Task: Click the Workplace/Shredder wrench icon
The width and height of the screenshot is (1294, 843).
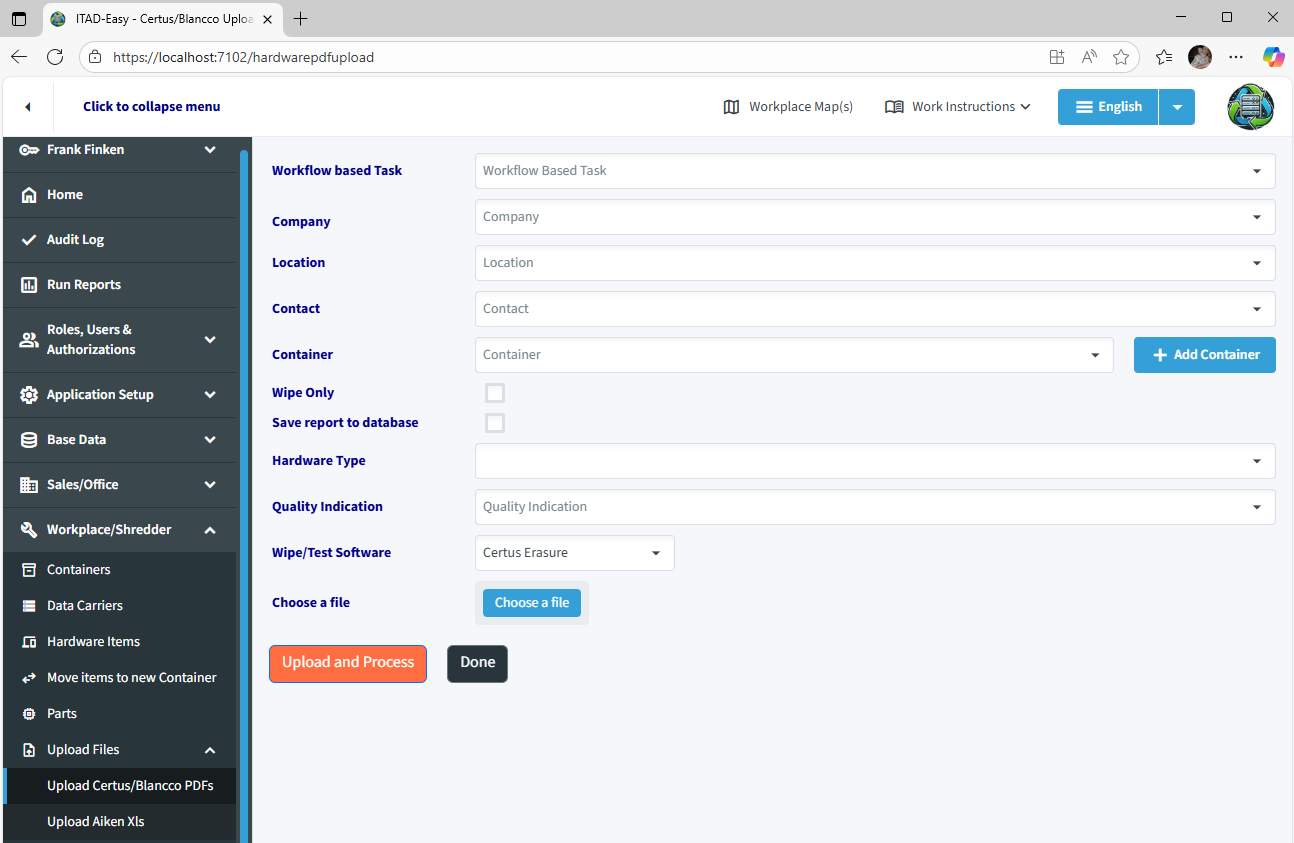Action: (29, 530)
